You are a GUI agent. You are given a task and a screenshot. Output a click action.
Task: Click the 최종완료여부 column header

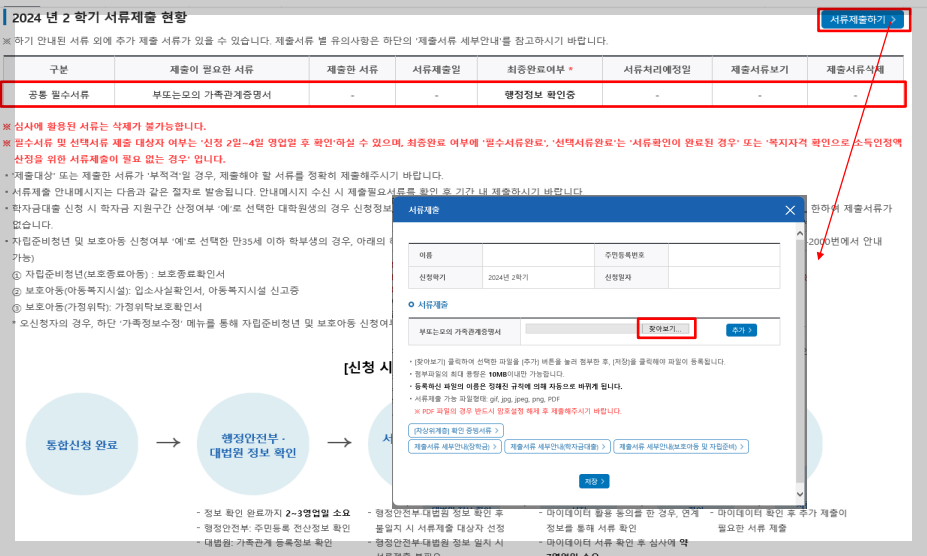pyautogui.click(x=539, y=69)
